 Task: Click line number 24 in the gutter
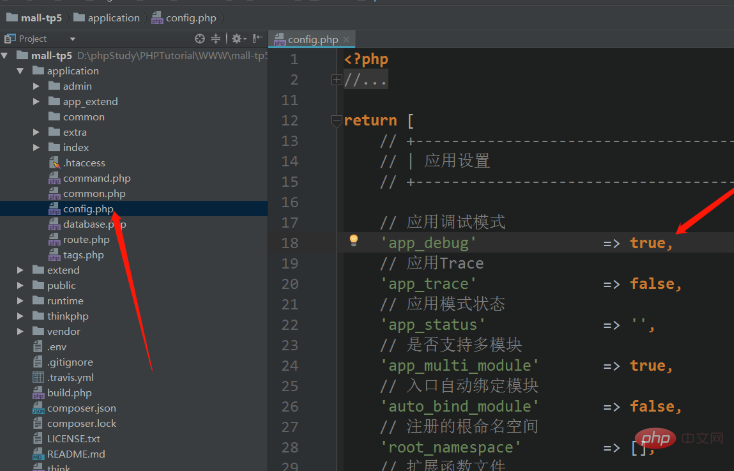290,365
